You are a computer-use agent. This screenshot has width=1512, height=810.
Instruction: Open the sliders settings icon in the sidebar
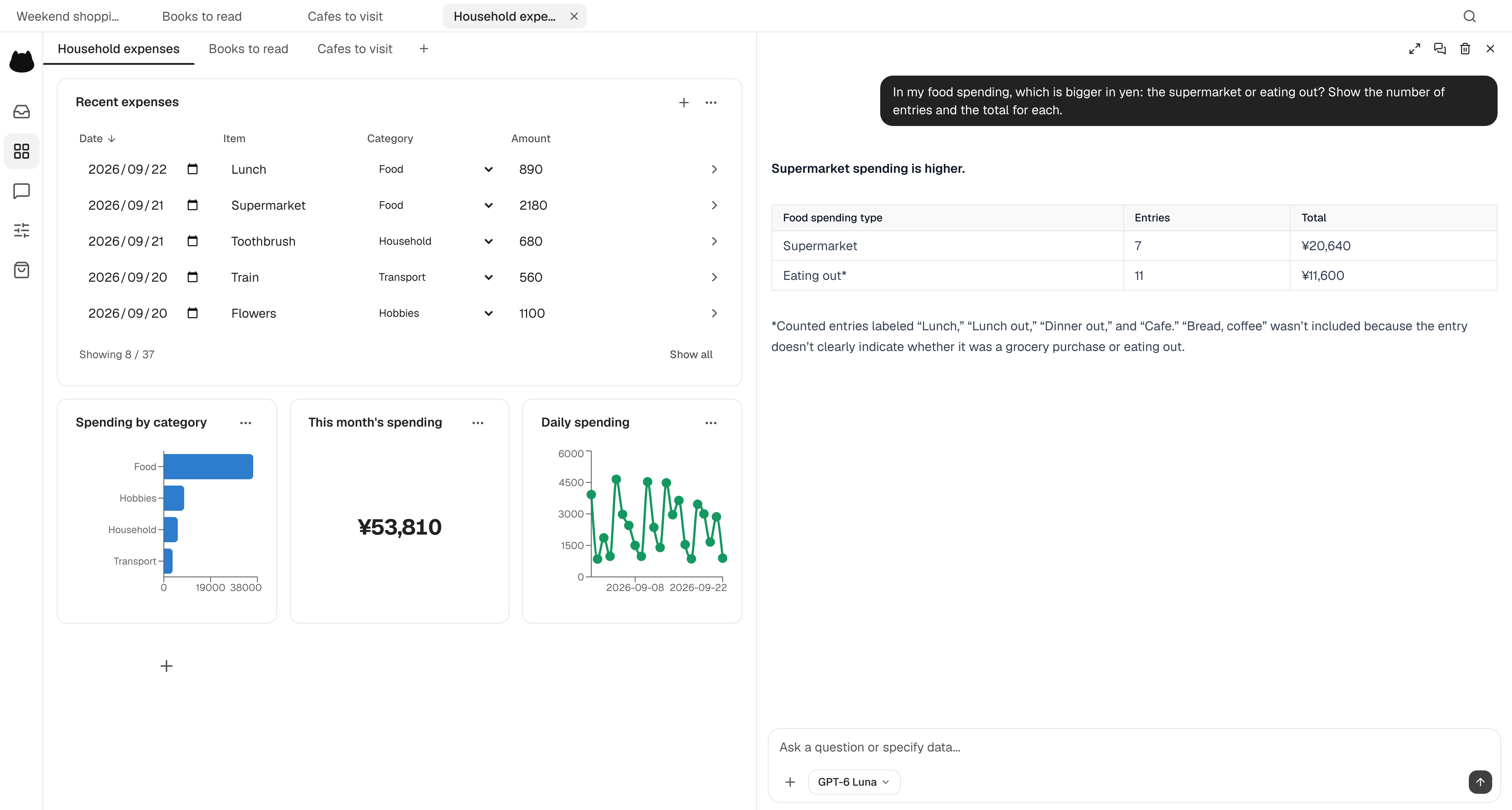point(22,230)
